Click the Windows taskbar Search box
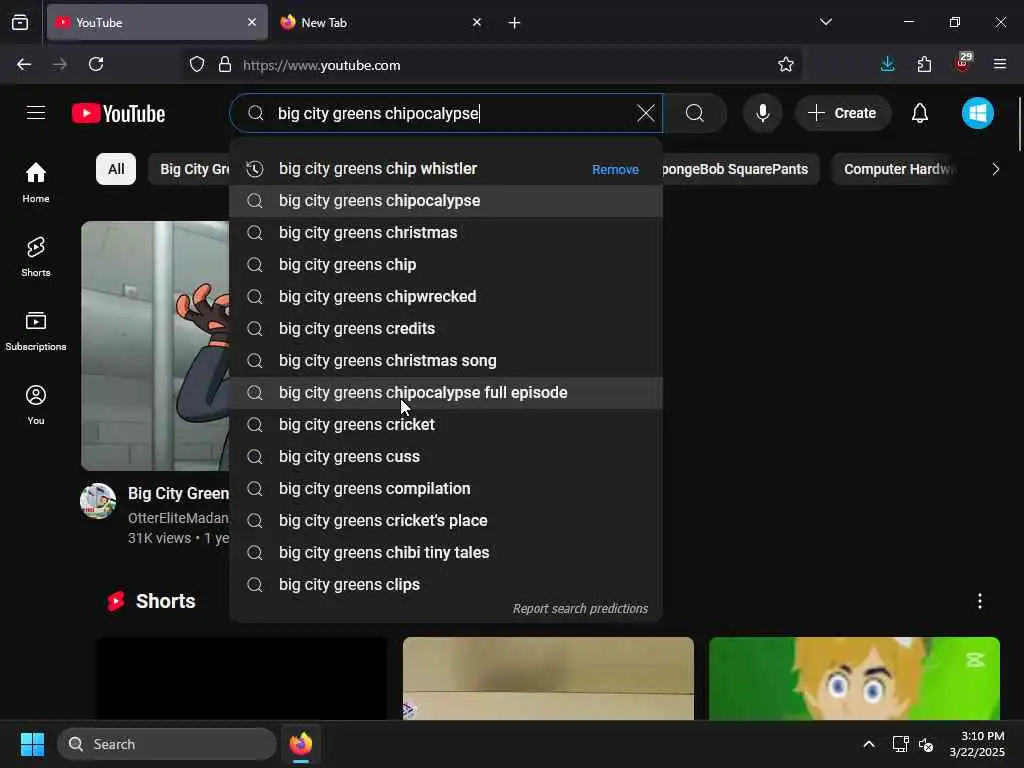The image size is (1024, 768). coord(167,744)
